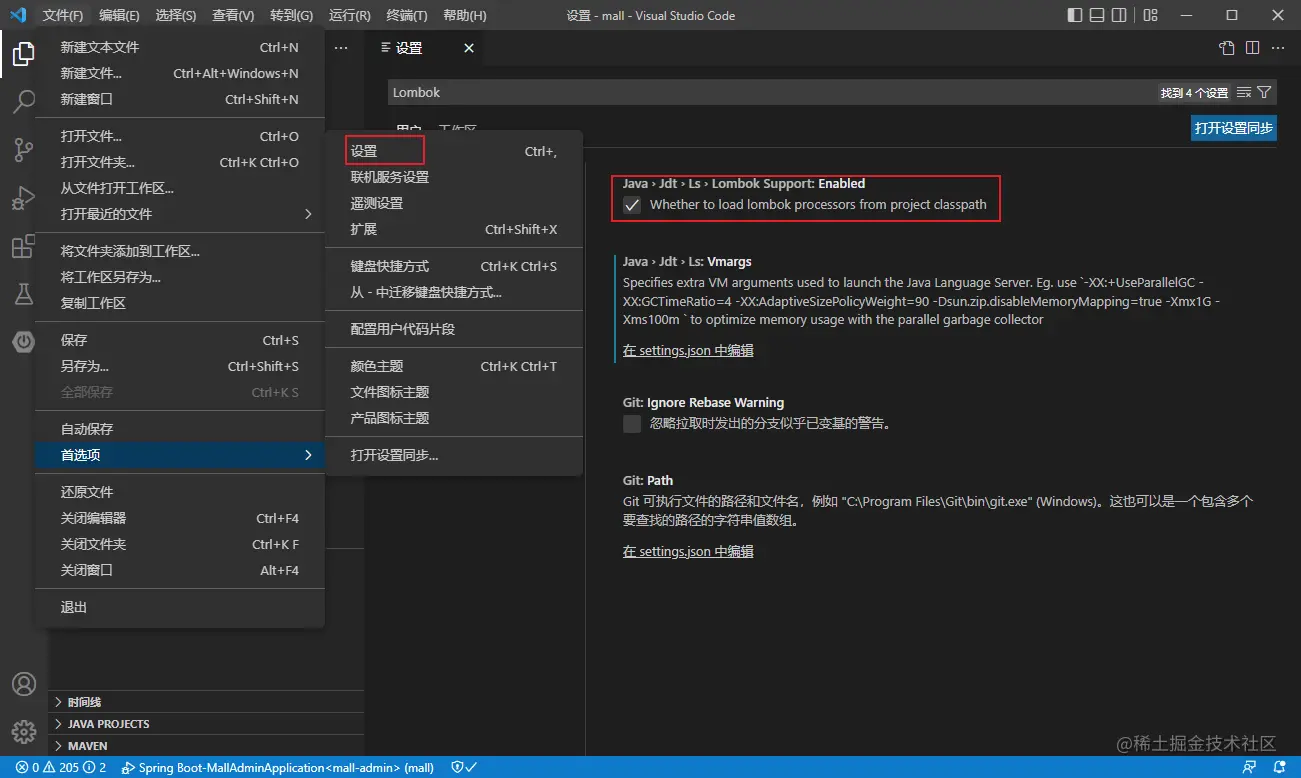Open the 选择(S) menu

(176, 15)
